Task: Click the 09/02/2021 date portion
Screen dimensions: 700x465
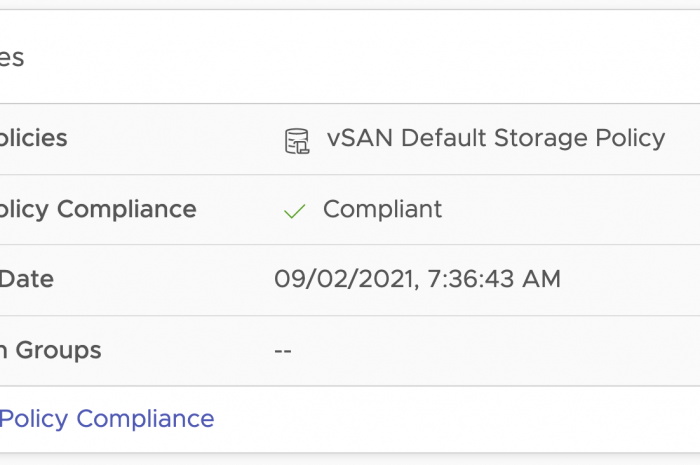Action: tap(343, 279)
